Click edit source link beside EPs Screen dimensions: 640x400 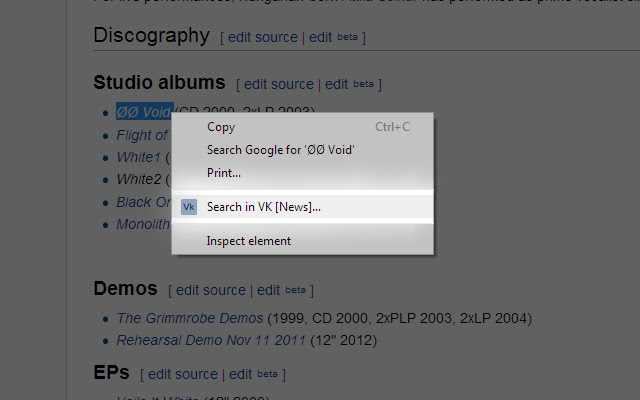click(x=183, y=374)
